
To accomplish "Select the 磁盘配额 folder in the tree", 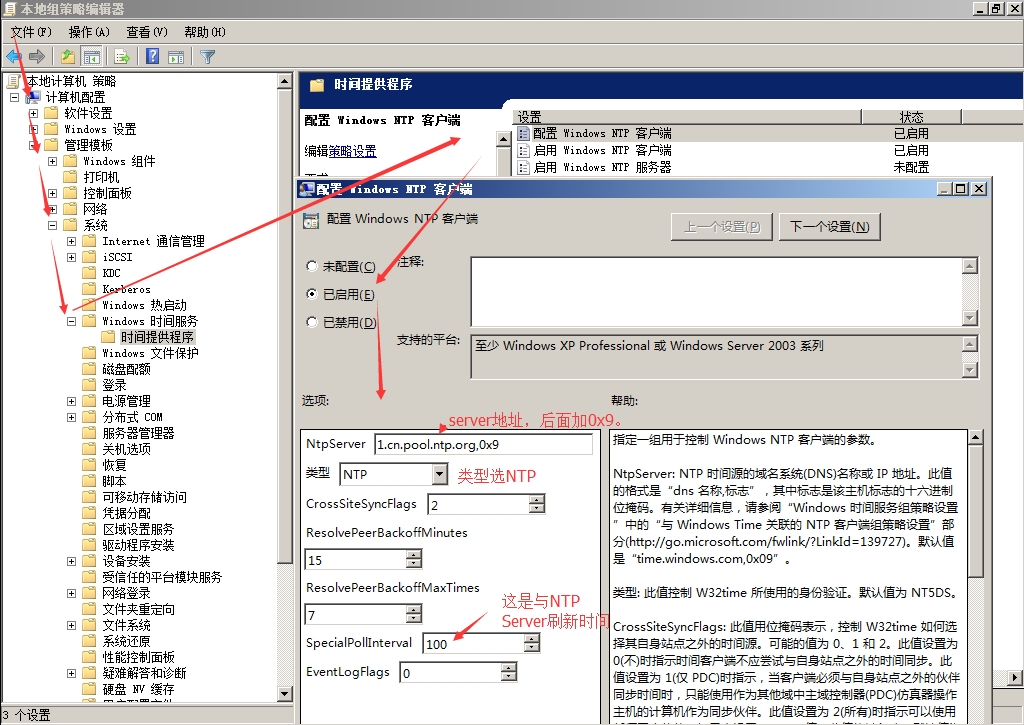I will point(126,369).
